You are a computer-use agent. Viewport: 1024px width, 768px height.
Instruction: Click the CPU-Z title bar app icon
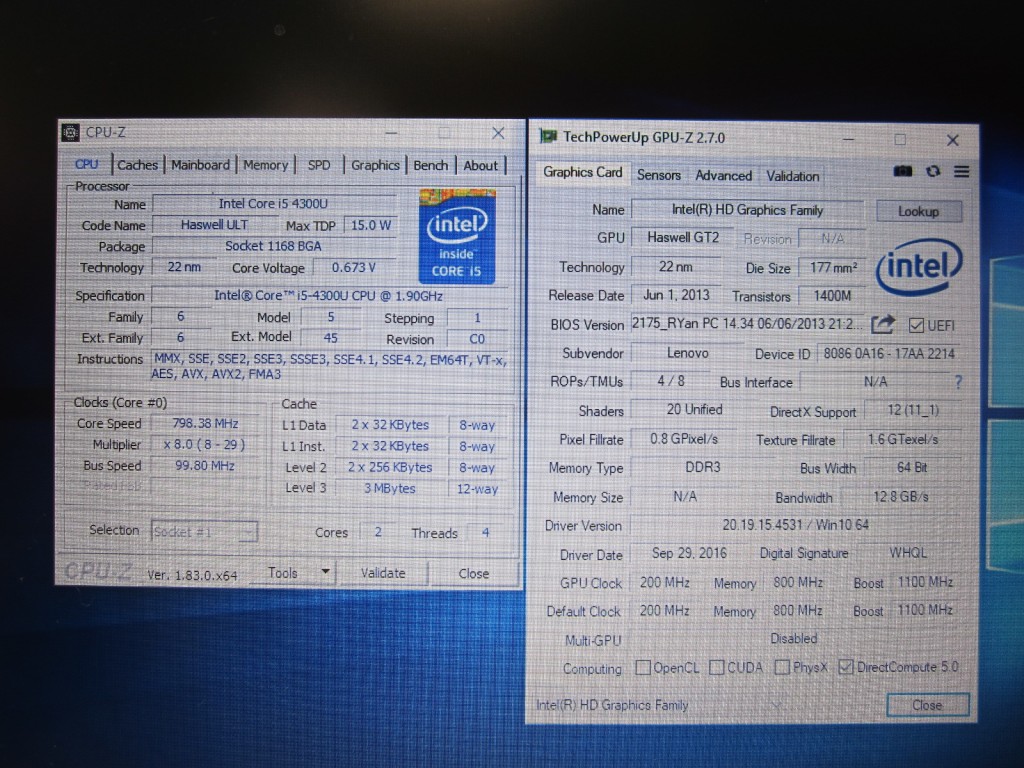click(x=71, y=132)
